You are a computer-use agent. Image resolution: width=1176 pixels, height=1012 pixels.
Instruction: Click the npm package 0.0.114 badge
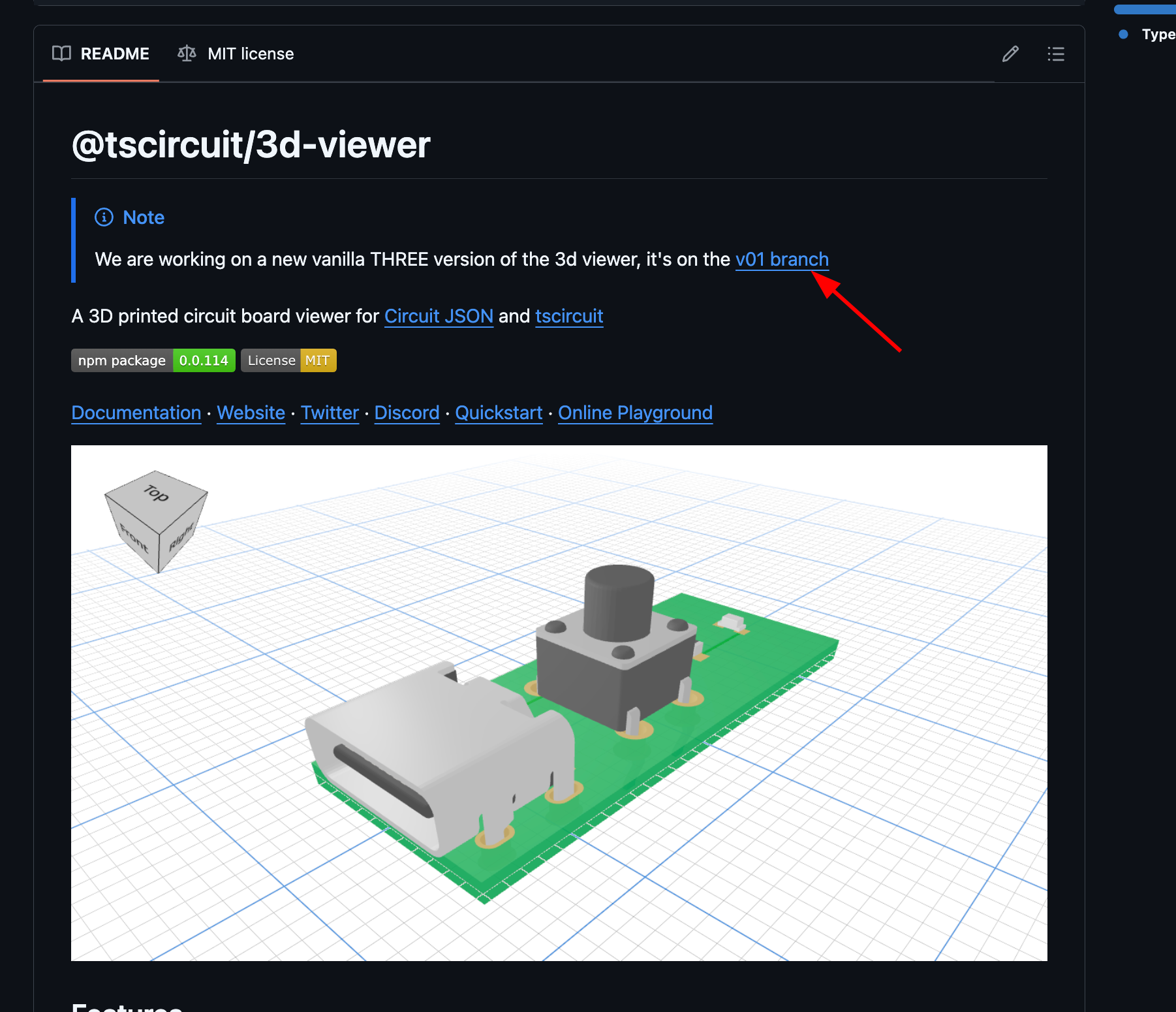tap(153, 360)
